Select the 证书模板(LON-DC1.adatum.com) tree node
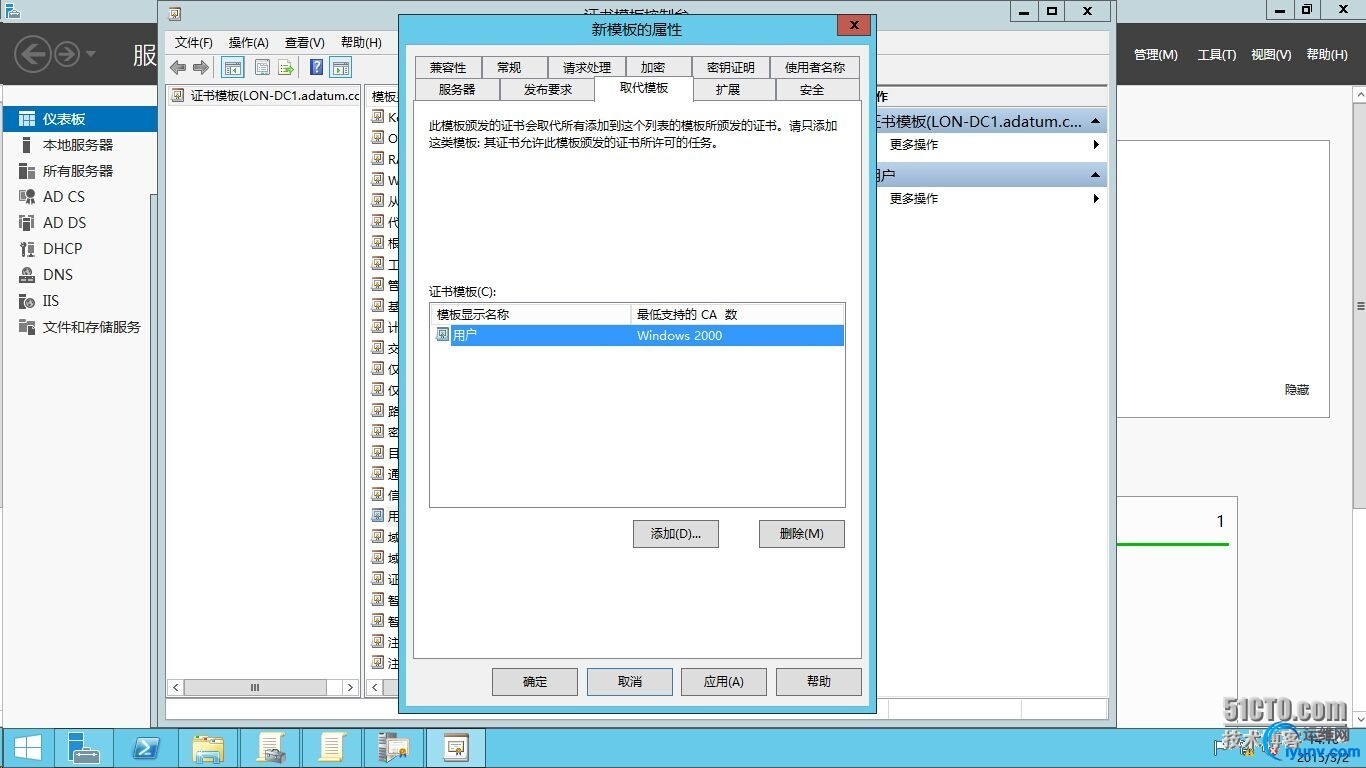This screenshot has height=768, width=1366. coord(266,96)
